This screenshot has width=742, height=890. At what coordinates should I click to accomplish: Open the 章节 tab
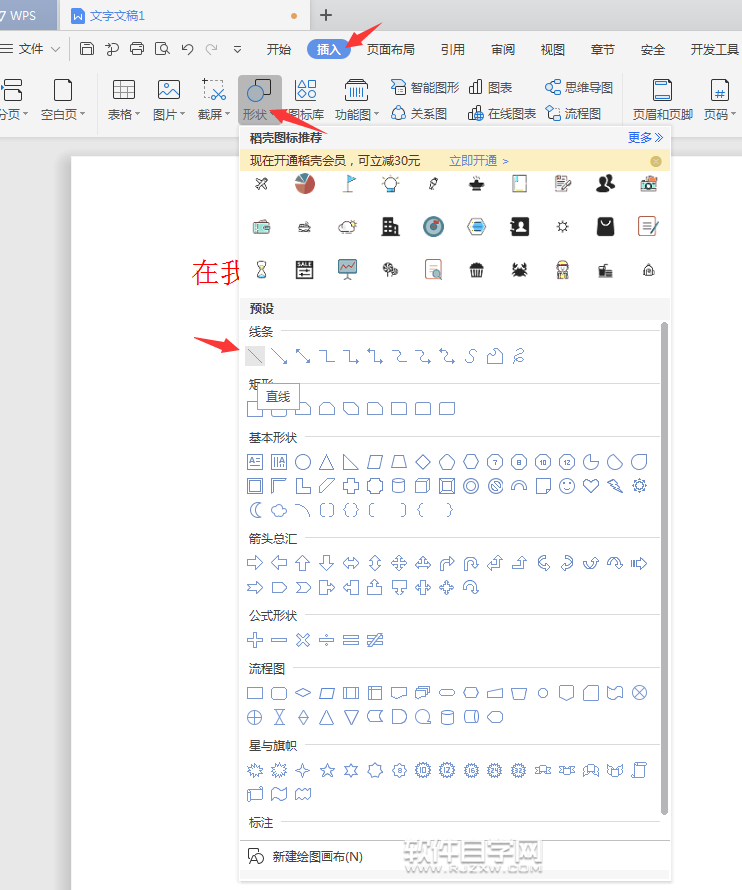(x=602, y=49)
